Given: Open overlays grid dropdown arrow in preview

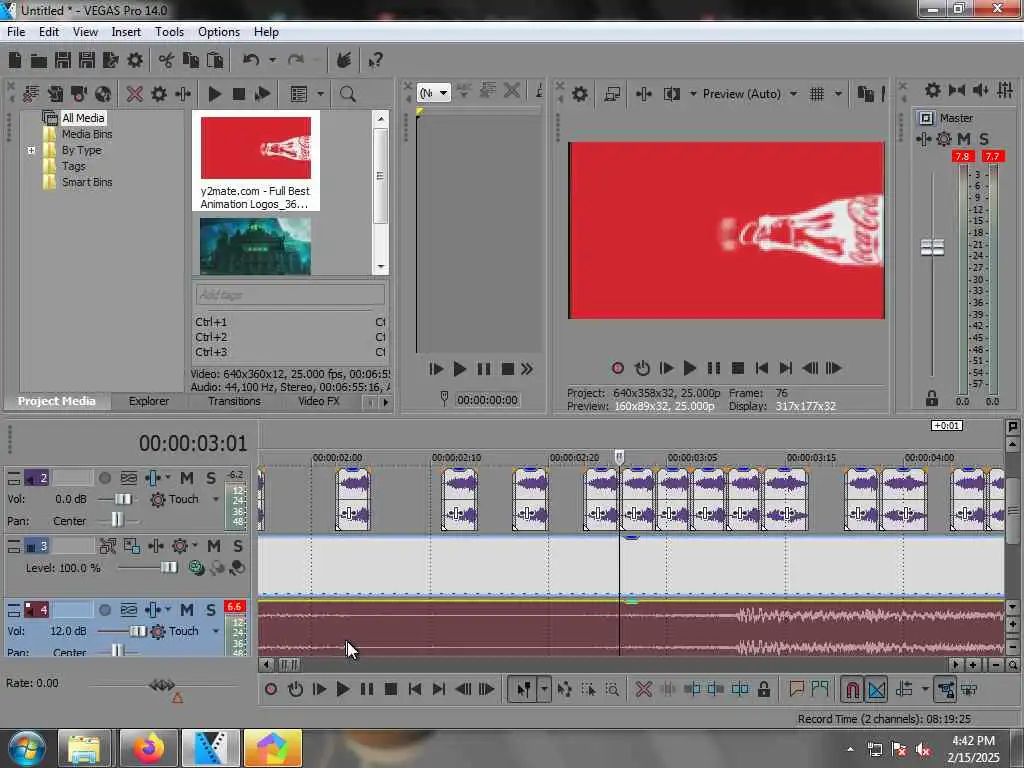Looking at the screenshot, I should click(x=838, y=94).
